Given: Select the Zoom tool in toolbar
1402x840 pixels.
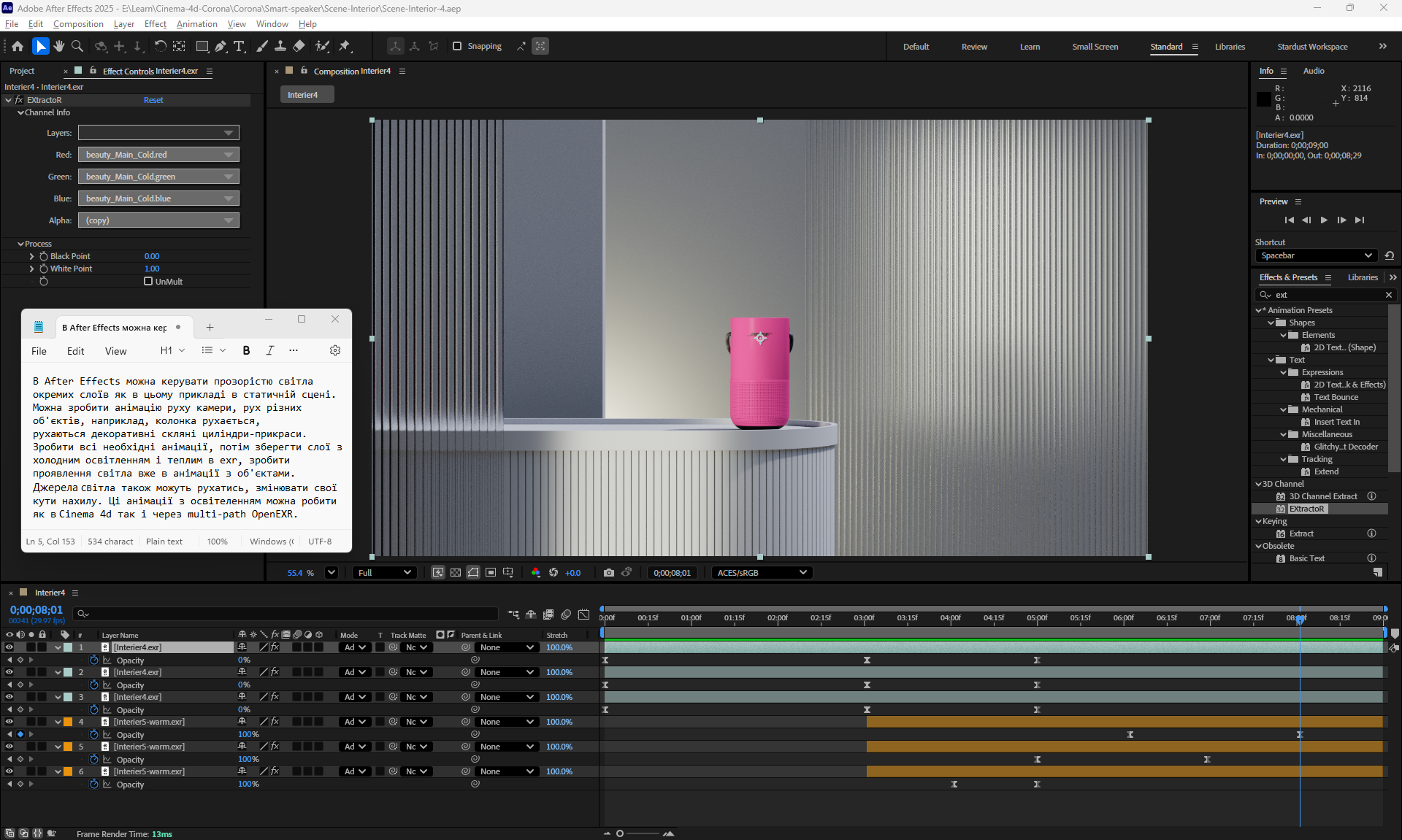Looking at the screenshot, I should 77,46.
